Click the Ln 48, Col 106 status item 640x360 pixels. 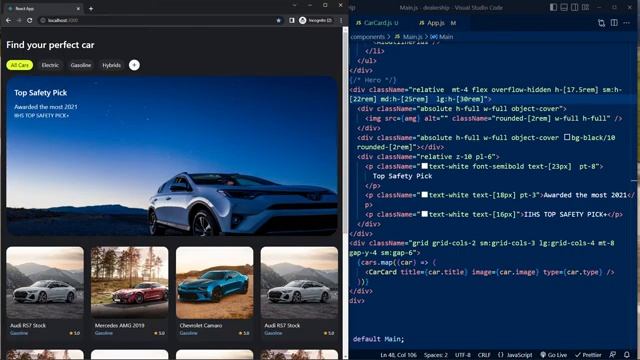398,355
